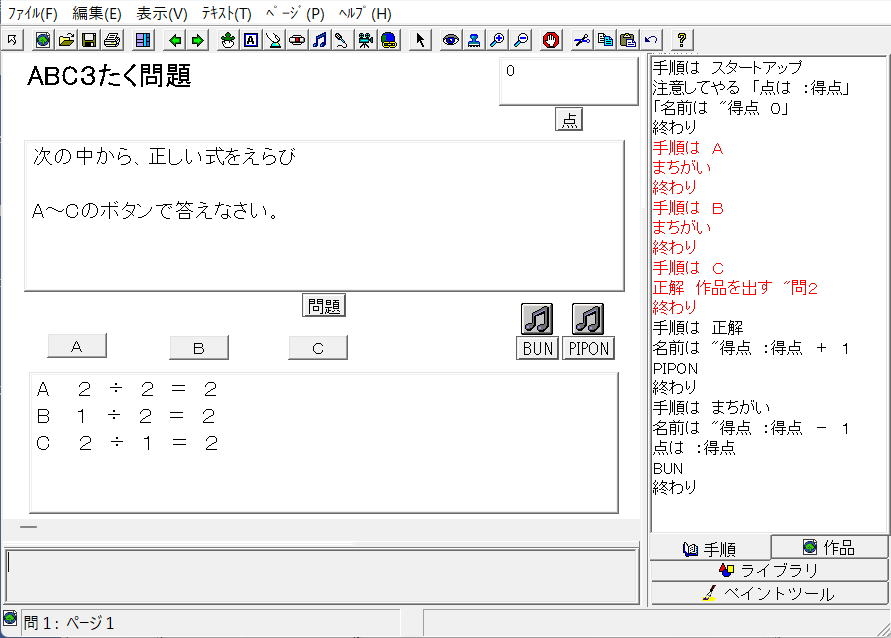Click the eye tool icon
The width and height of the screenshot is (891, 638).
coord(451,40)
